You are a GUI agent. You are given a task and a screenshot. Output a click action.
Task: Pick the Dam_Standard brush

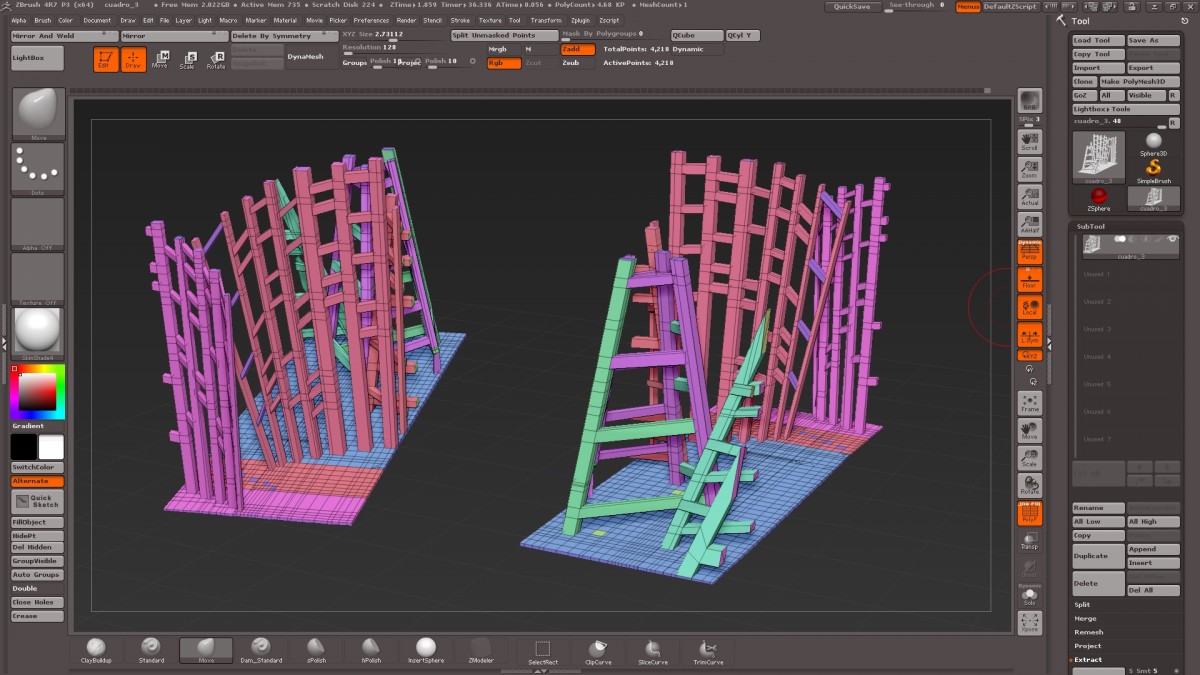pos(261,648)
